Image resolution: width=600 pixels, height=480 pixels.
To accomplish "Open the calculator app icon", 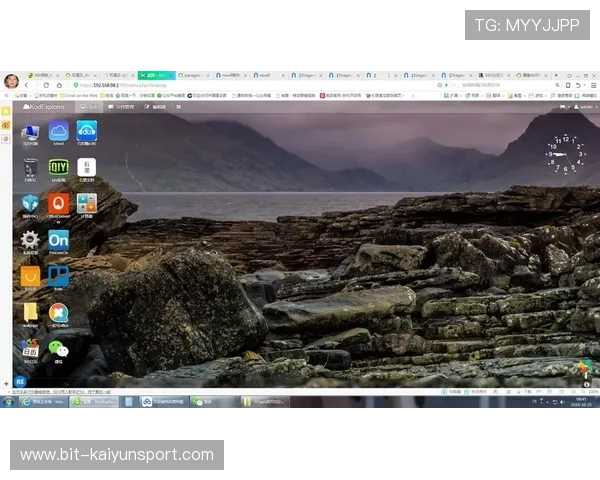I will pyautogui.click(x=87, y=204).
